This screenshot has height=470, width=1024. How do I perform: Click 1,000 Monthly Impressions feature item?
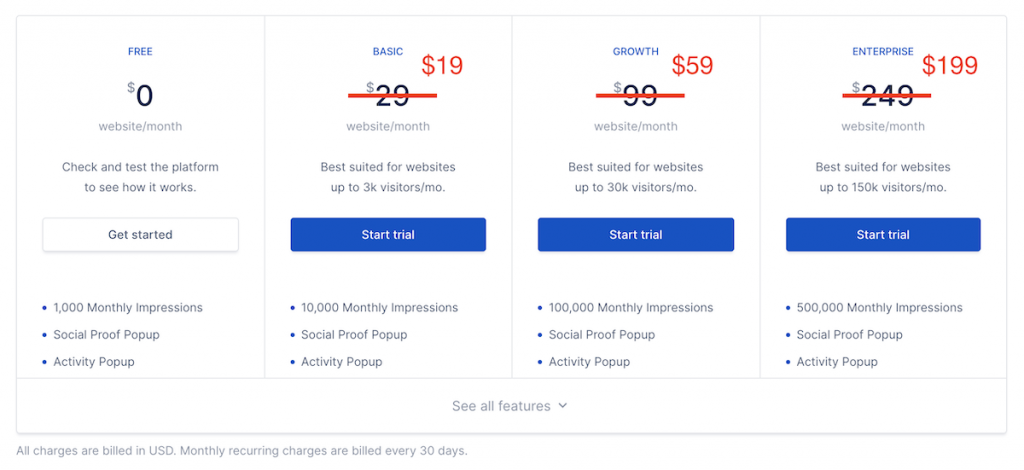click(x=128, y=307)
